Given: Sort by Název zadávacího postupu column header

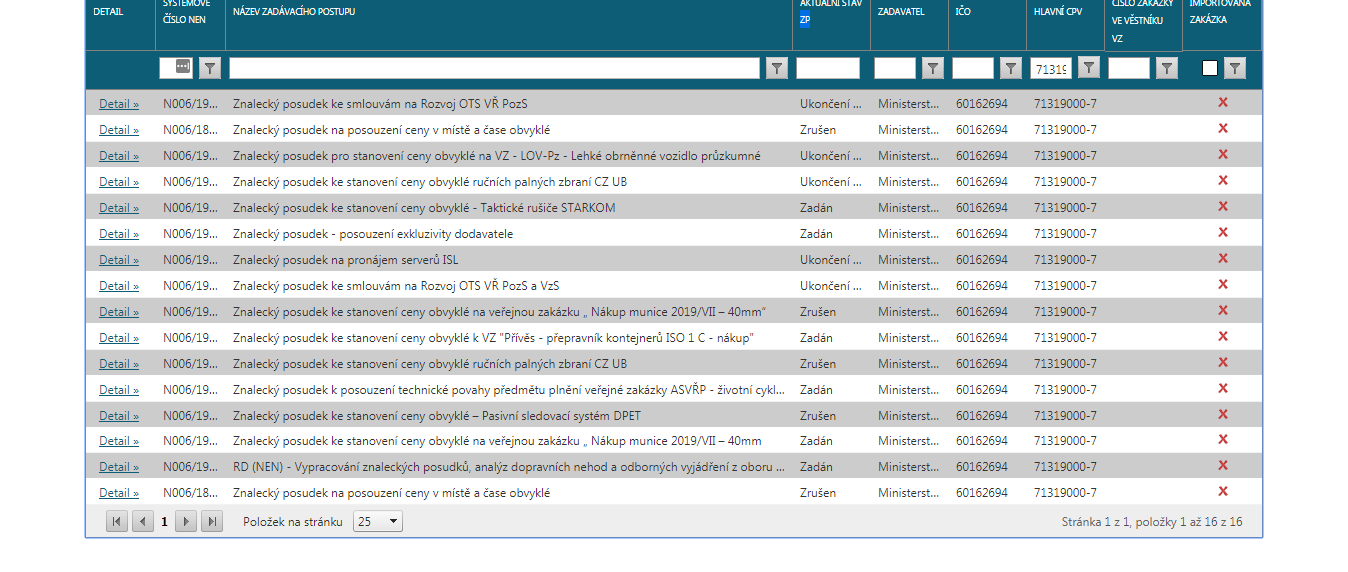Looking at the screenshot, I should coord(293,12).
